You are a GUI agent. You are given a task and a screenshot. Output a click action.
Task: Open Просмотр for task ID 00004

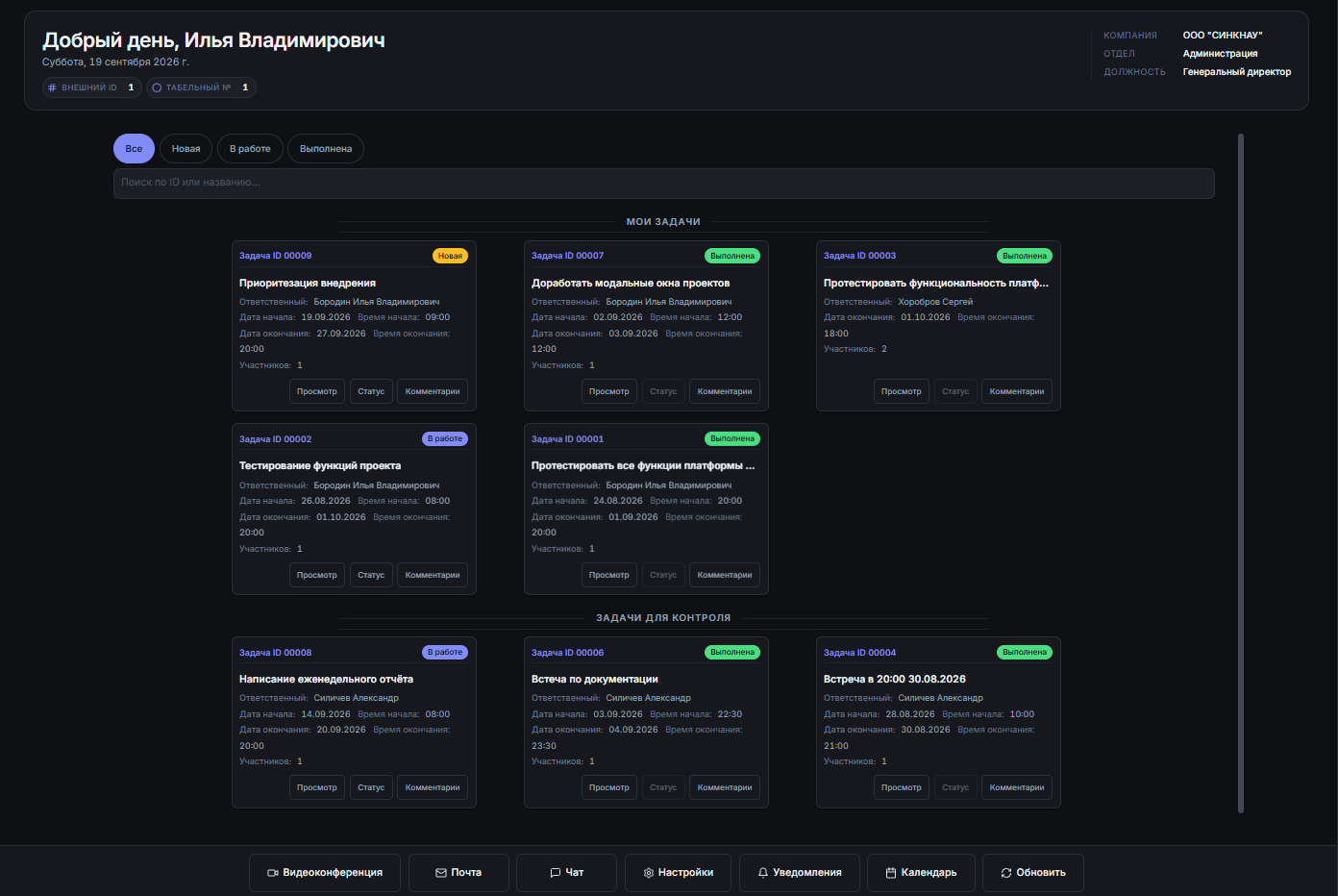click(902, 787)
